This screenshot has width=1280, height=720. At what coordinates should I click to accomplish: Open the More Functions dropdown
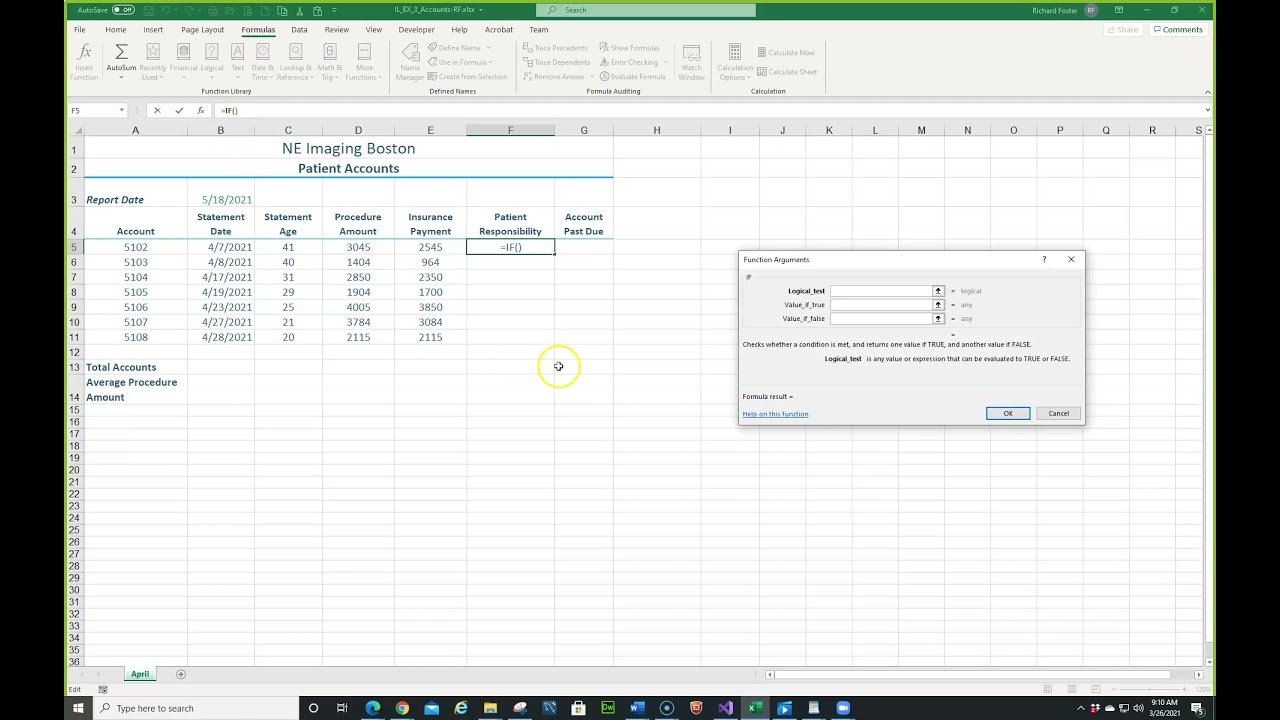[x=364, y=63]
